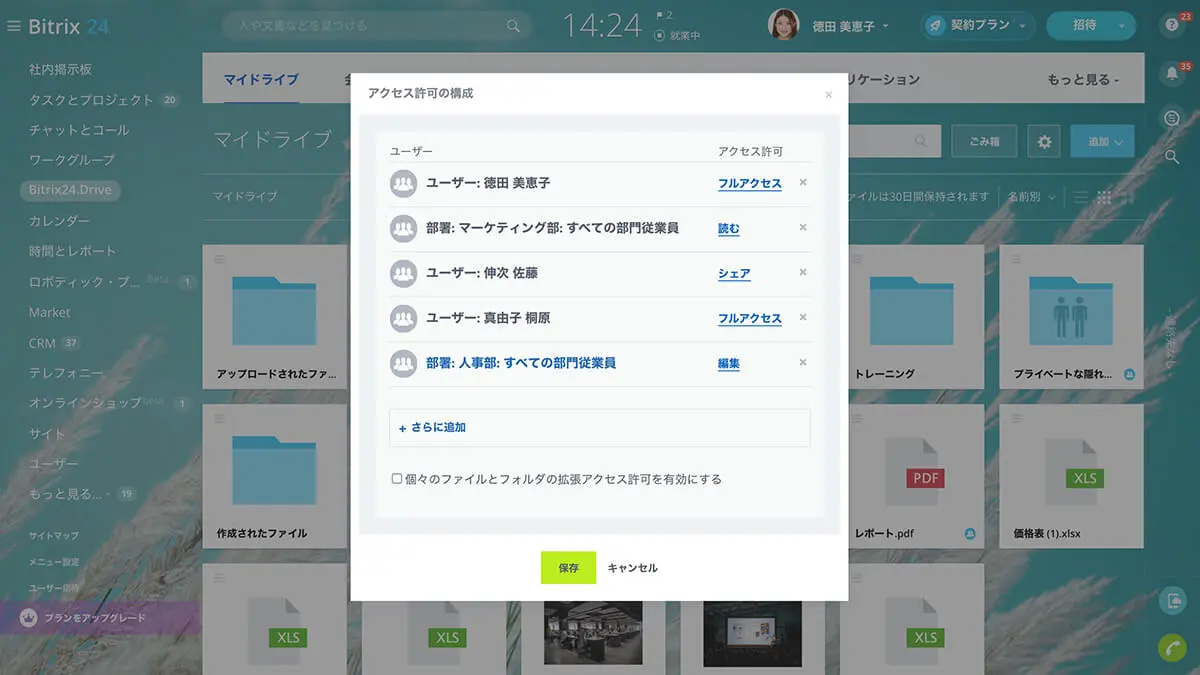Open 作成されたファイル folder
Image resolution: width=1200 pixels, height=675 pixels.
pos(272,477)
